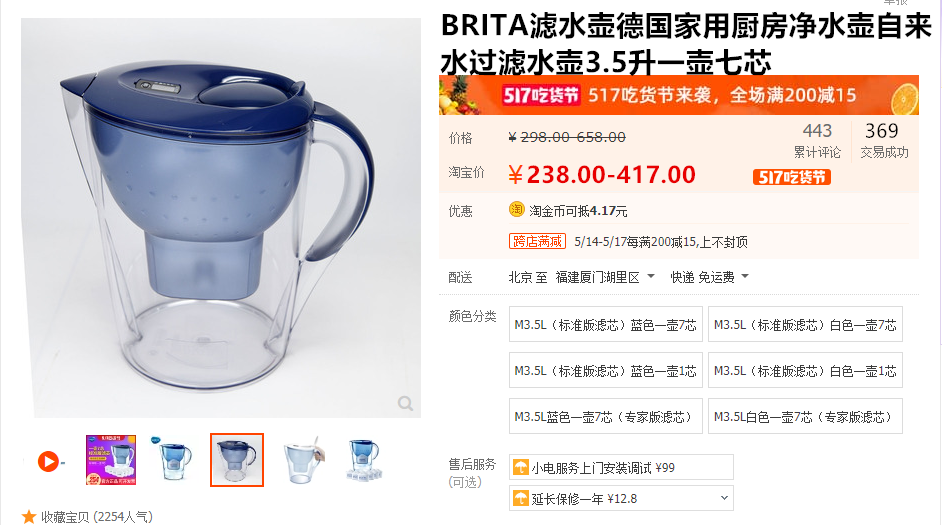Expand the 快递 免运费 shipping dropdown
This screenshot has height=525, width=942.
(x=710, y=277)
